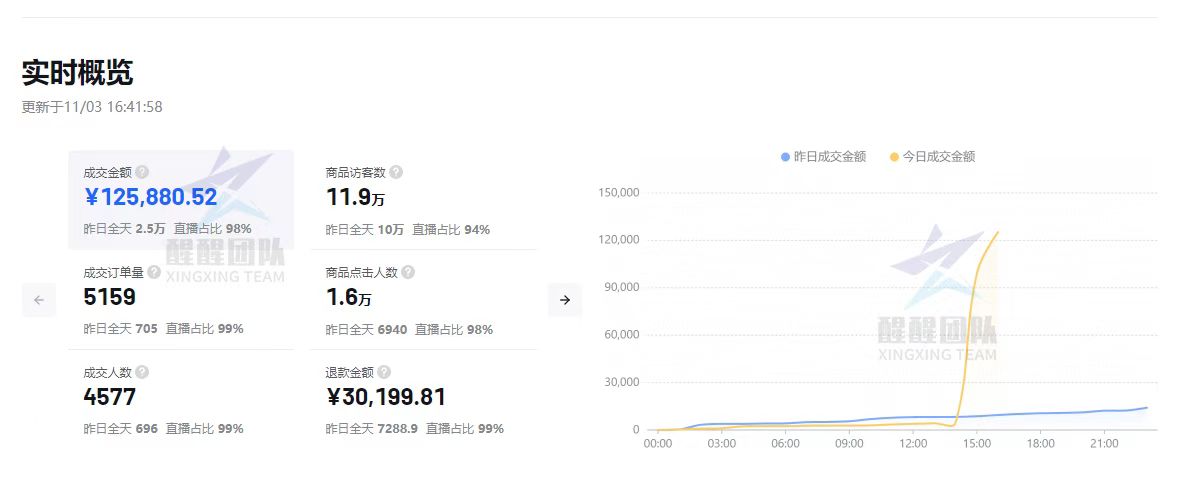Click the help icon beside 成交金额
Viewport: 1189px width, 498px height.
click(x=142, y=173)
